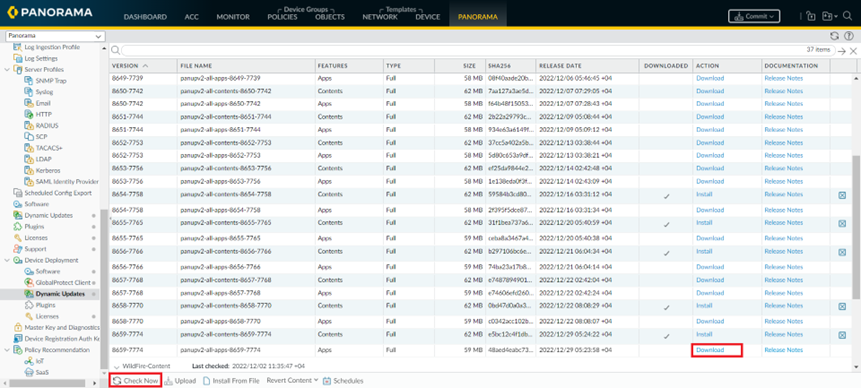Focus the filter search input field
This screenshot has width=861, height=388.
[478, 50]
